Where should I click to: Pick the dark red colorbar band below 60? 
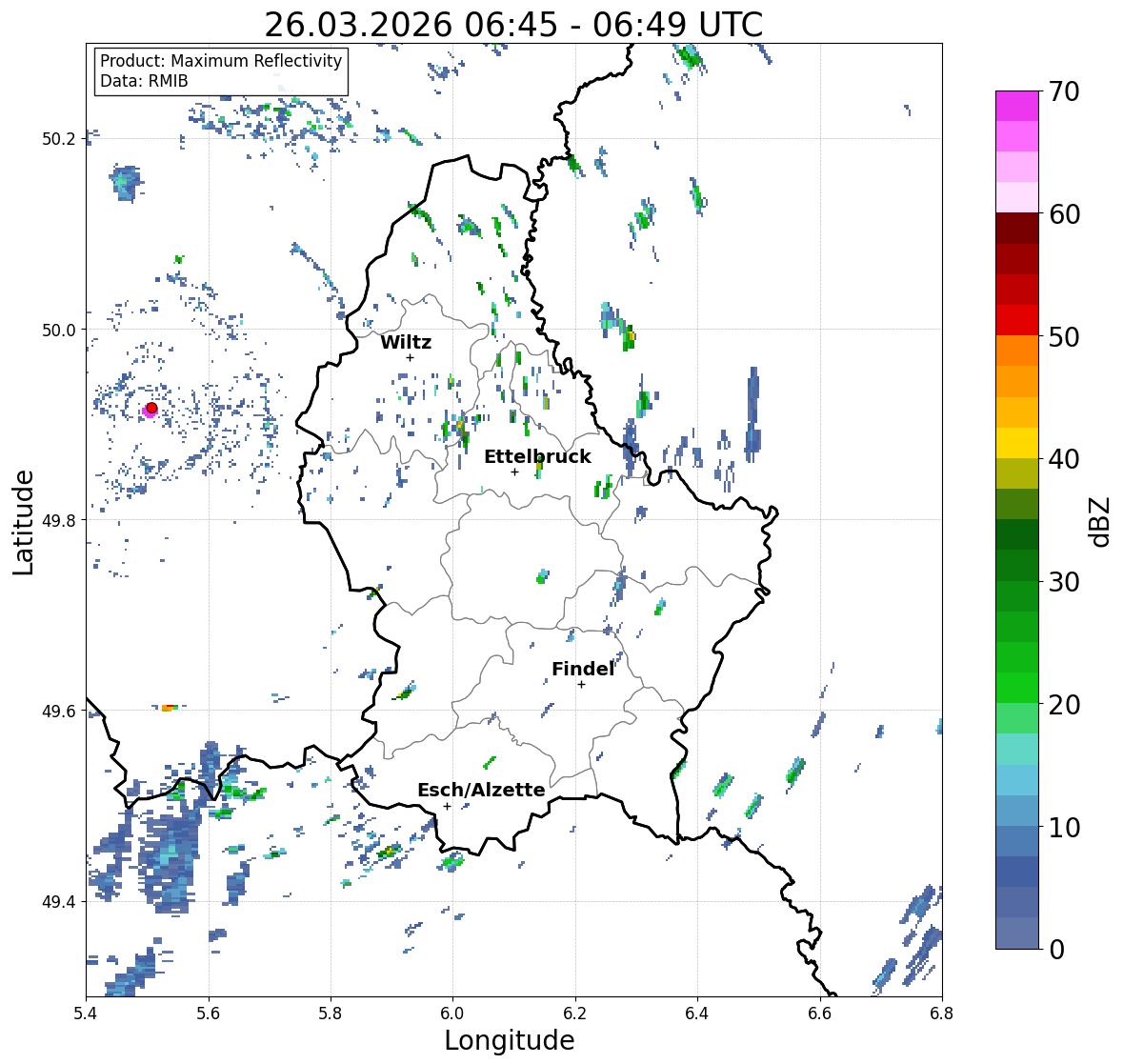coord(1017,229)
